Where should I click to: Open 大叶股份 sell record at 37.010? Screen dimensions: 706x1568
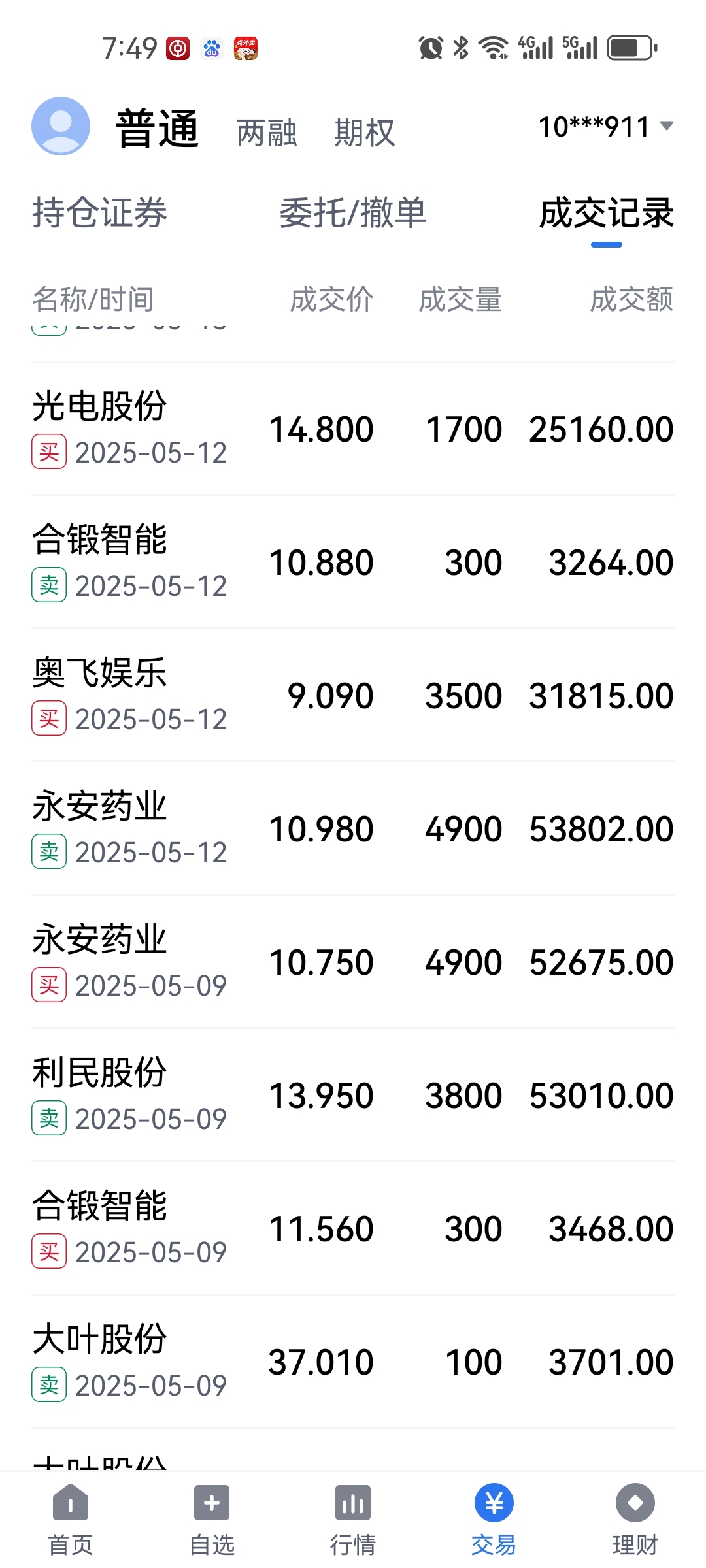point(353,1362)
